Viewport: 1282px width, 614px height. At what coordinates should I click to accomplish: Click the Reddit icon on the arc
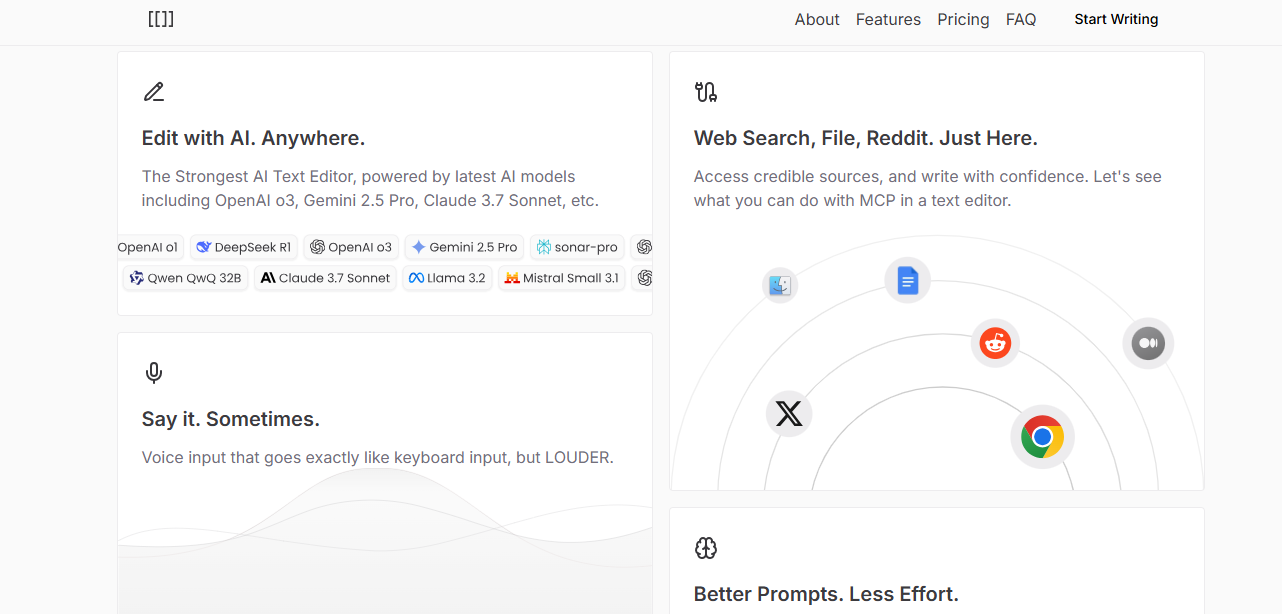pos(995,344)
